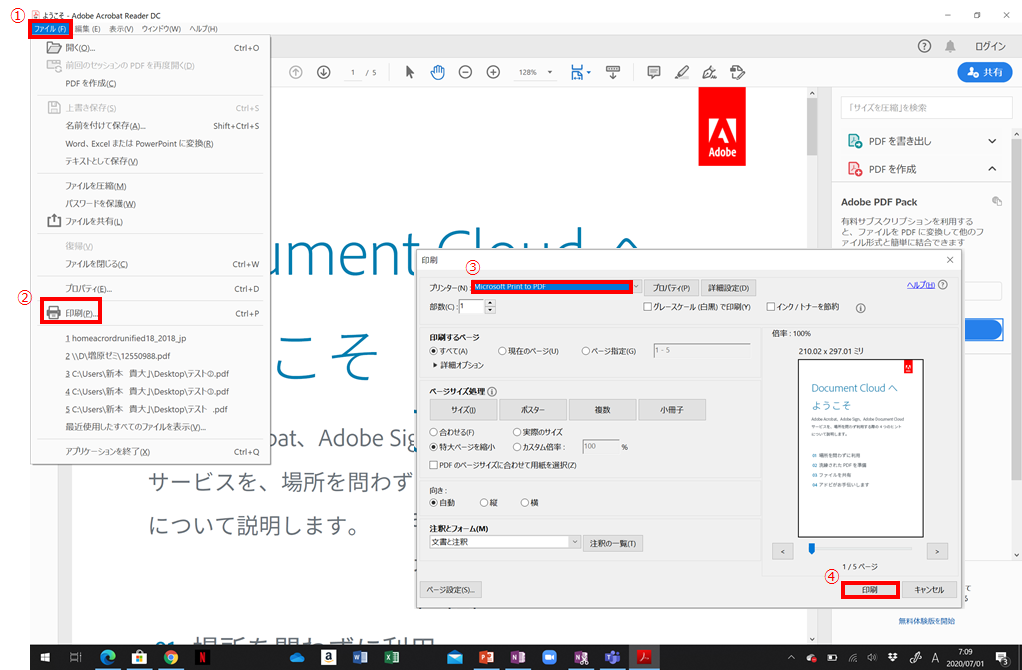Click the preview next page arrow button

pyautogui.click(x=937, y=551)
